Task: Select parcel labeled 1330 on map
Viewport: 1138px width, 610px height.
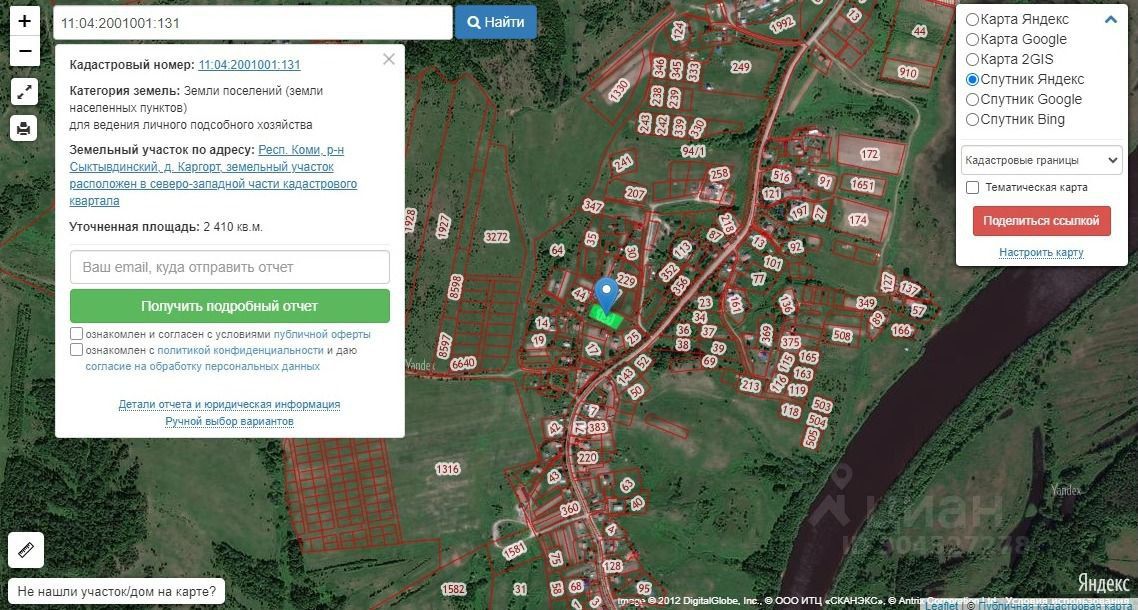Action: 619,90
